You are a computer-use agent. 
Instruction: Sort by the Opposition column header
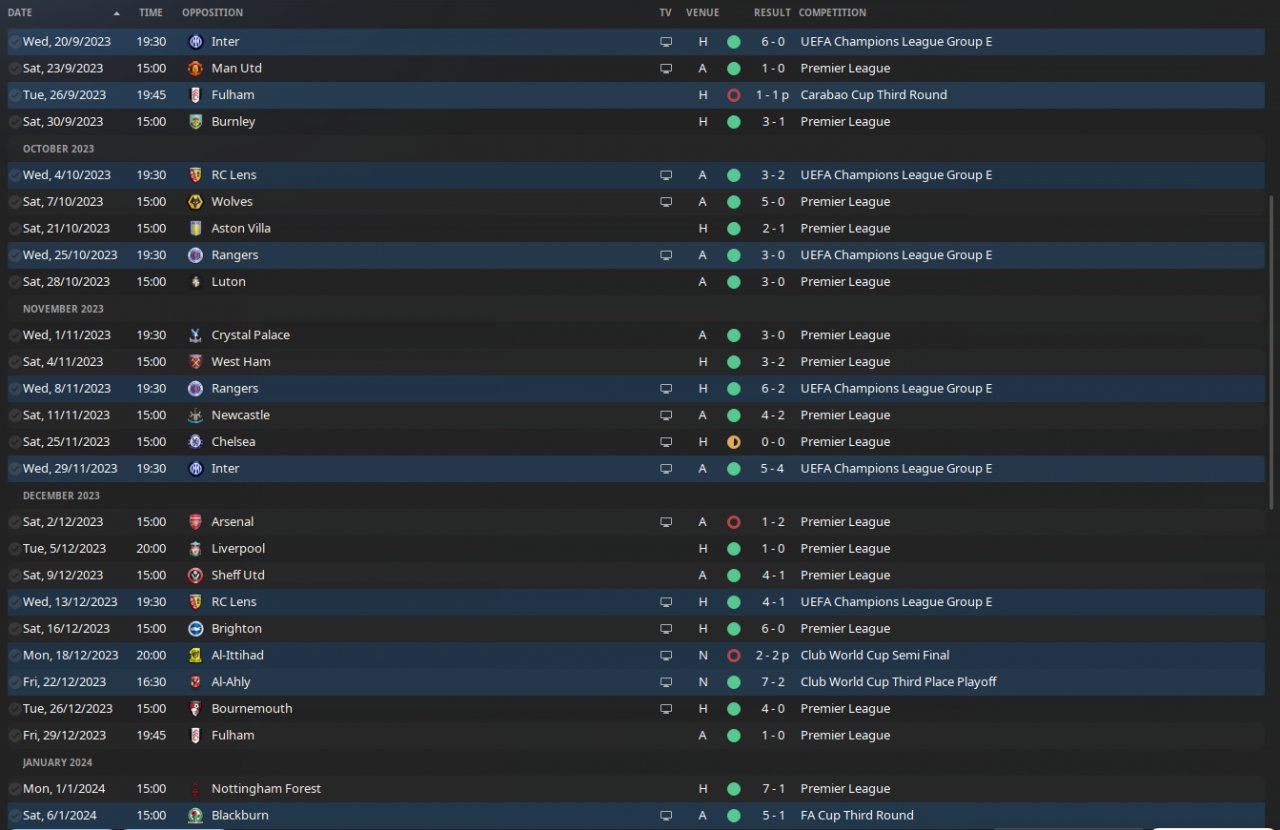point(212,13)
